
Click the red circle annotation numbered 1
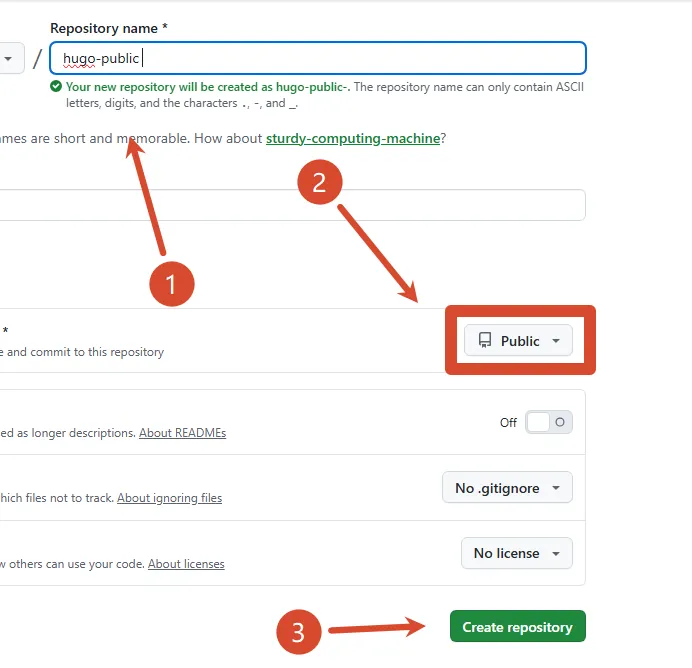coord(172,284)
